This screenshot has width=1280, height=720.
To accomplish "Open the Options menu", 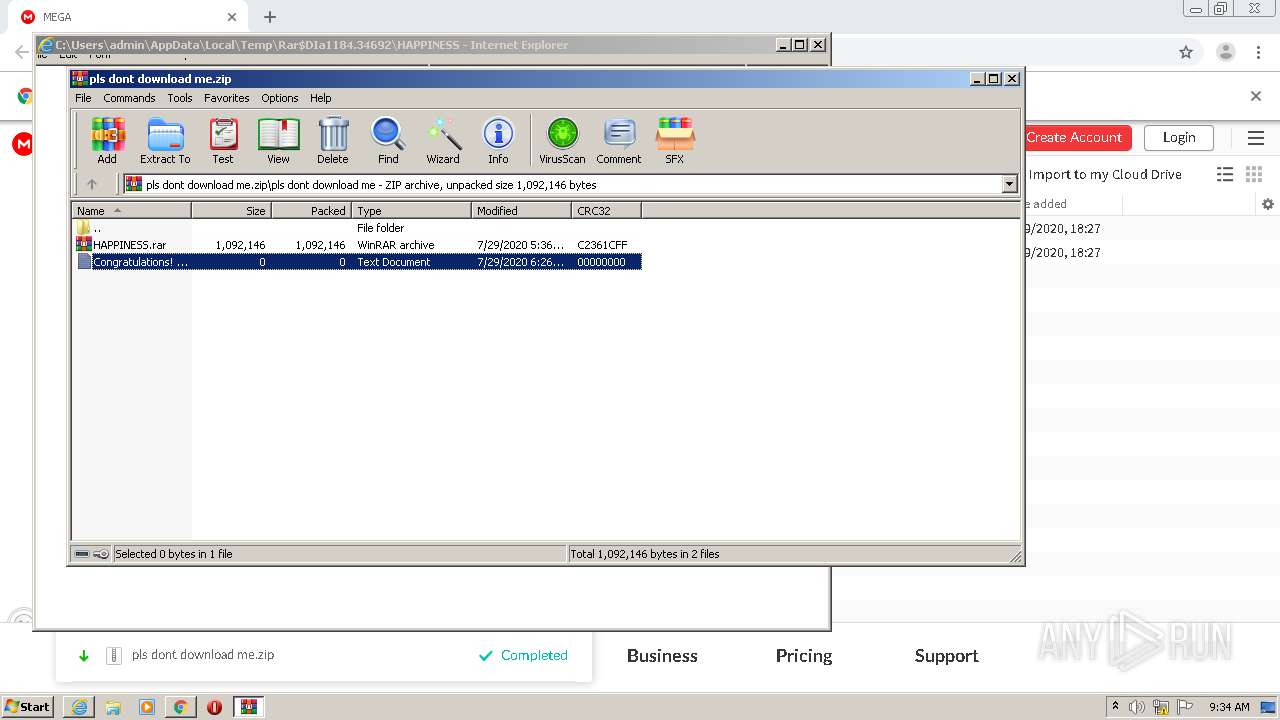I will click(x=280, y=98).
